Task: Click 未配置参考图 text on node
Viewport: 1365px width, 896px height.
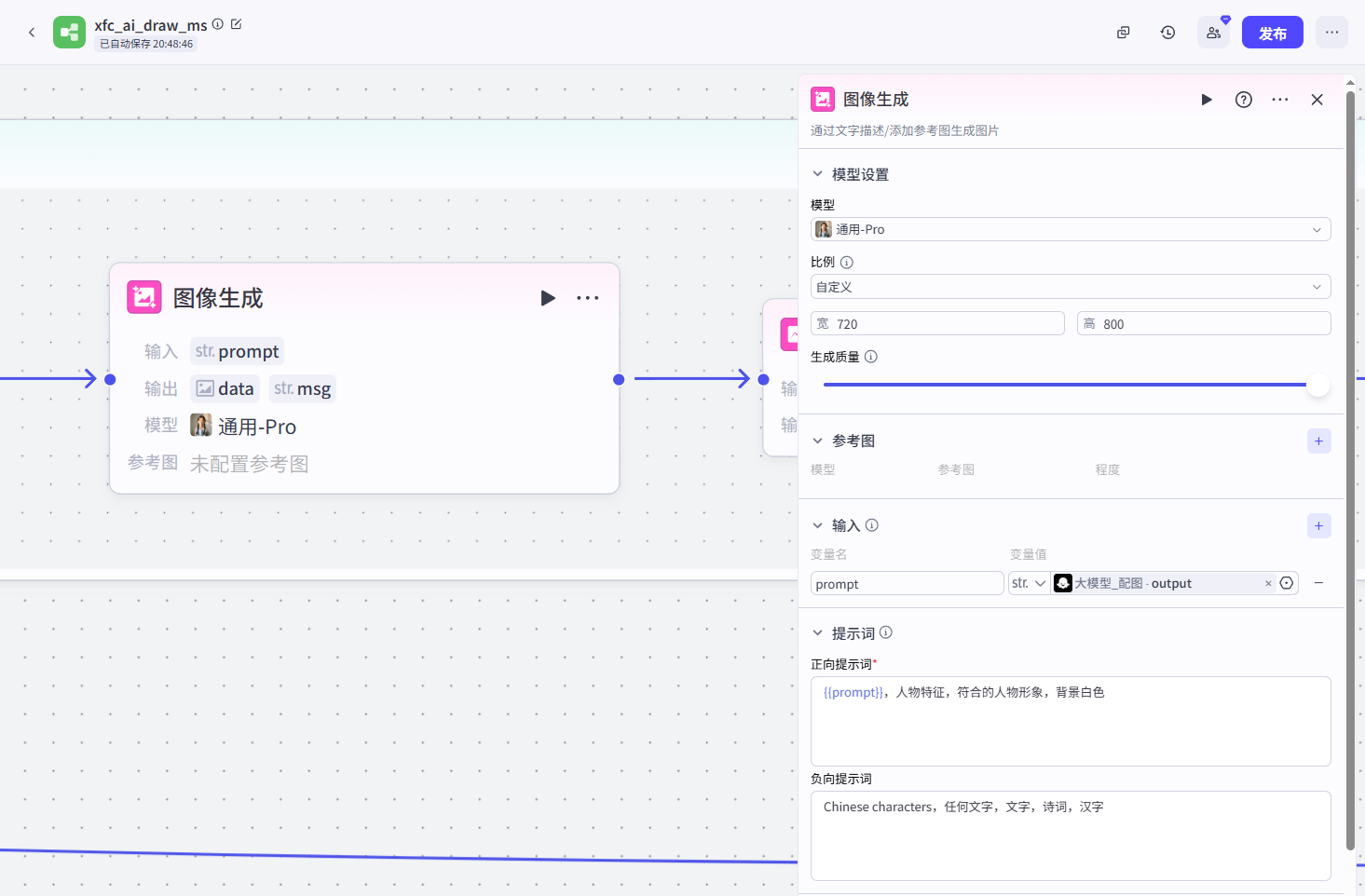Action: click(249, 464)
